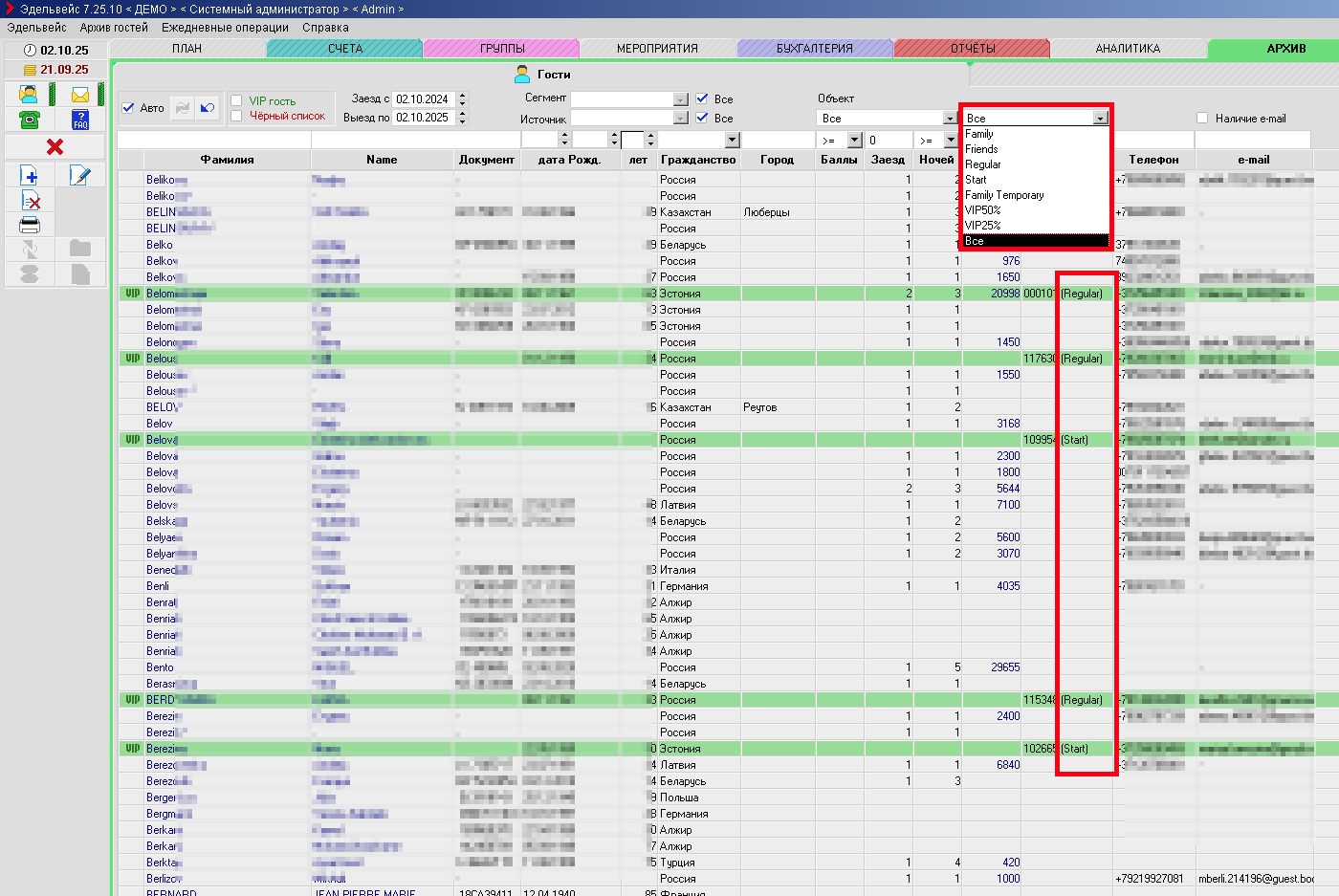Switch to the БУХГАЛТЕРИЯ tab
The width and height of the screenshot is (1339, 896).
814,49
